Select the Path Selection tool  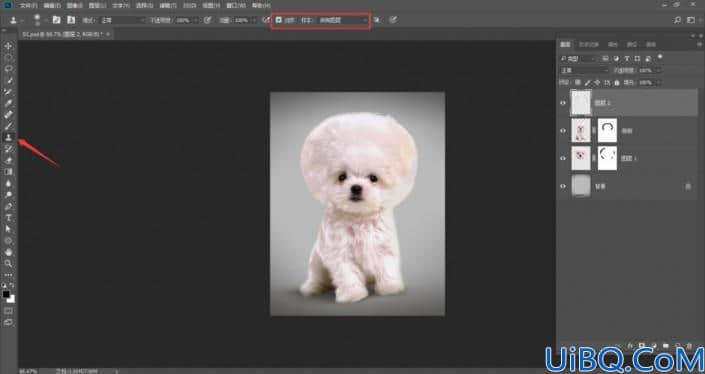click(x=9, y=229)
